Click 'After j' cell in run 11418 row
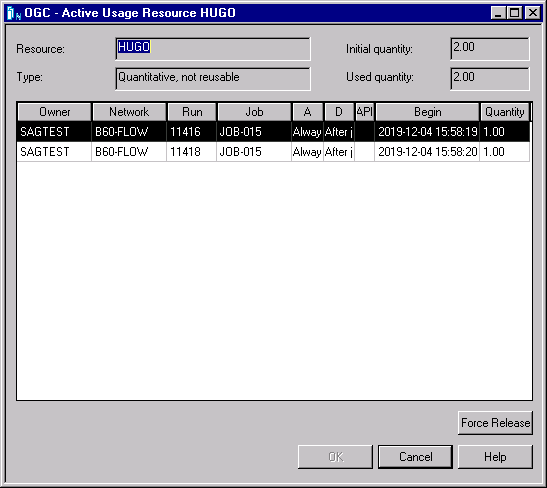This screenshot has width=547, height=488. pyautogui.click(x=339, y=152)
